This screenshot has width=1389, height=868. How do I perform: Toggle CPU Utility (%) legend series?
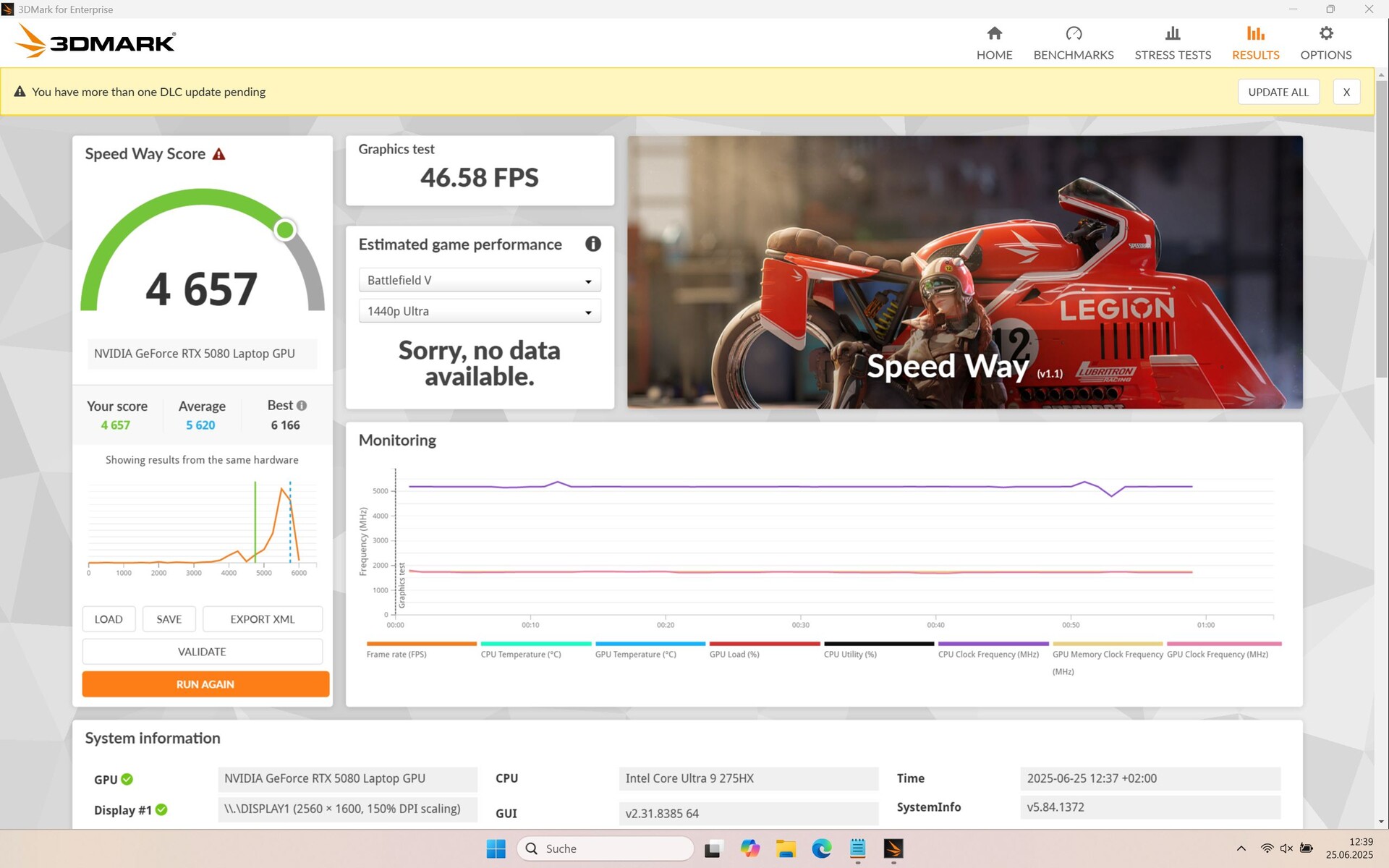[878, 650]
